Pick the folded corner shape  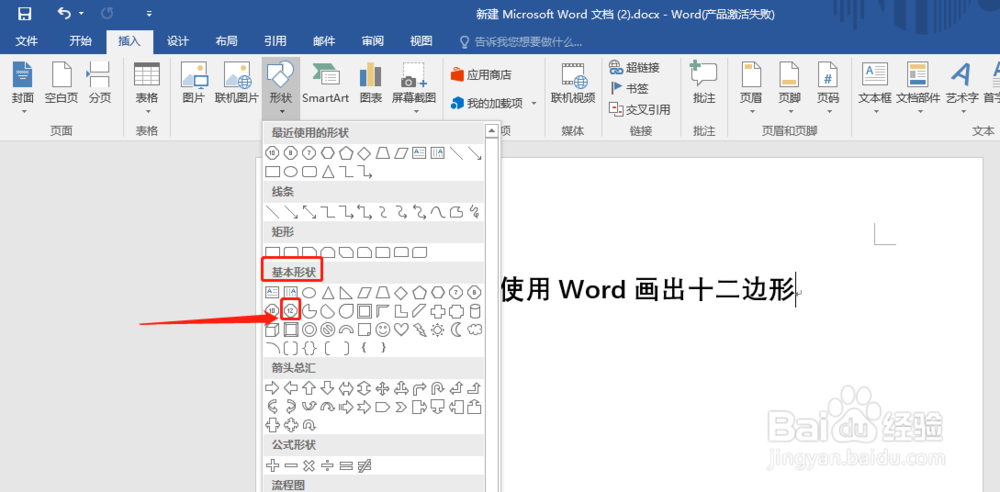(x=364, y=329)
